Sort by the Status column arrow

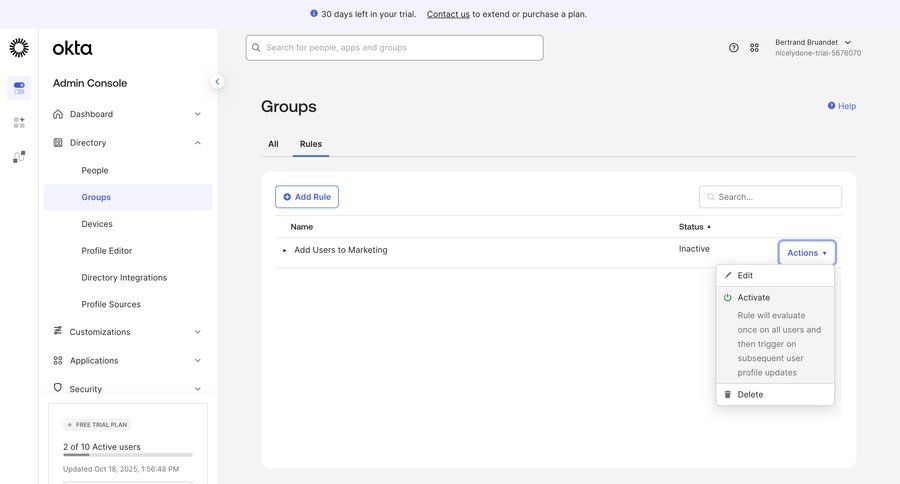(709, 227)
